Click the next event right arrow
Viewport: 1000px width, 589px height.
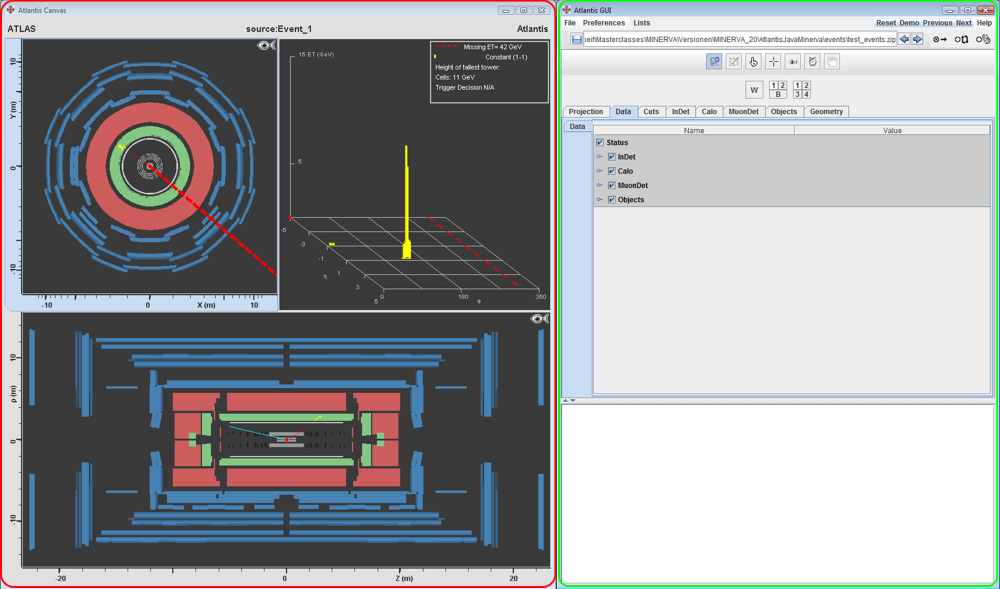coord(917,40)
